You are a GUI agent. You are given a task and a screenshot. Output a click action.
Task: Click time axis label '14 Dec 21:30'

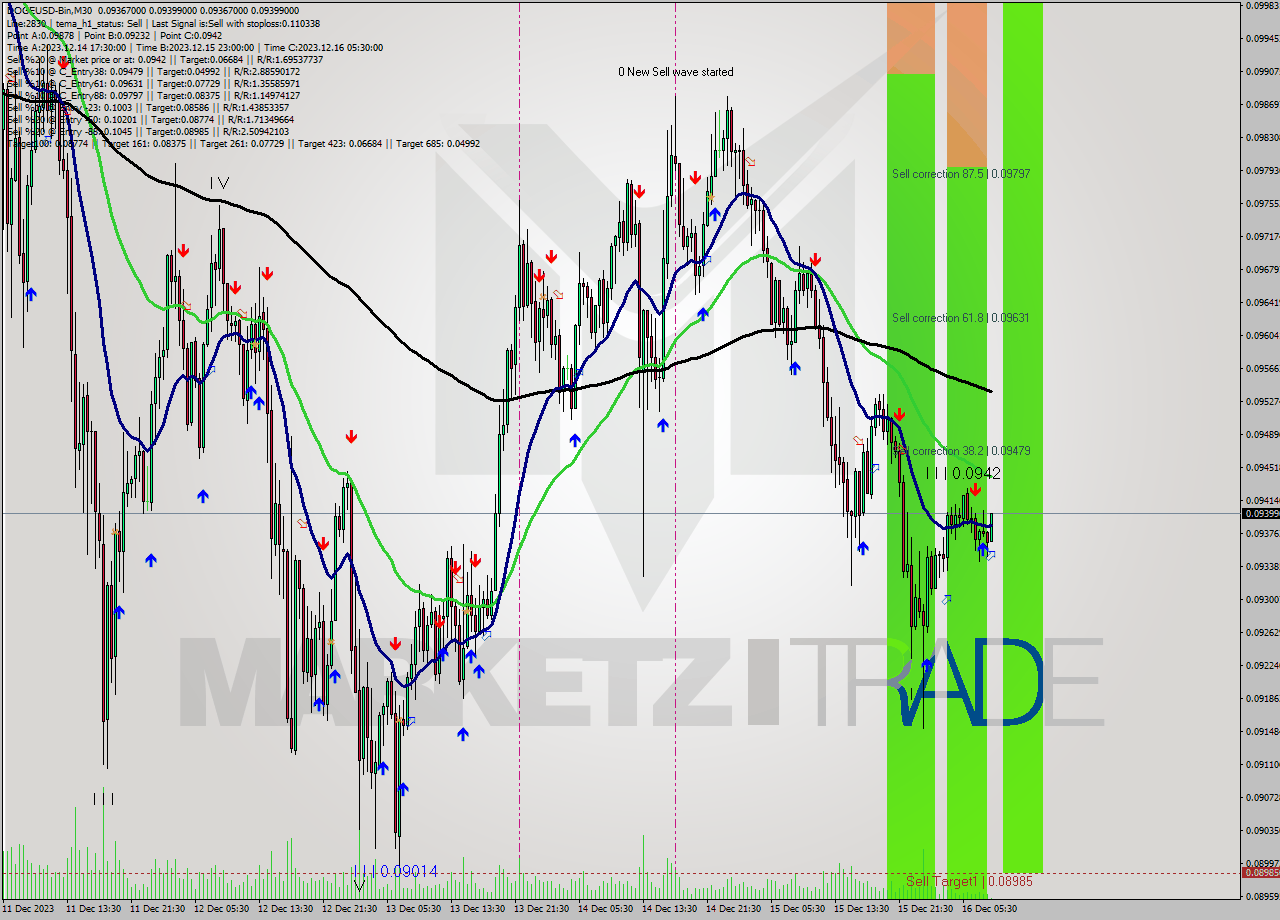pyautogui.click(x=734, y=909)
